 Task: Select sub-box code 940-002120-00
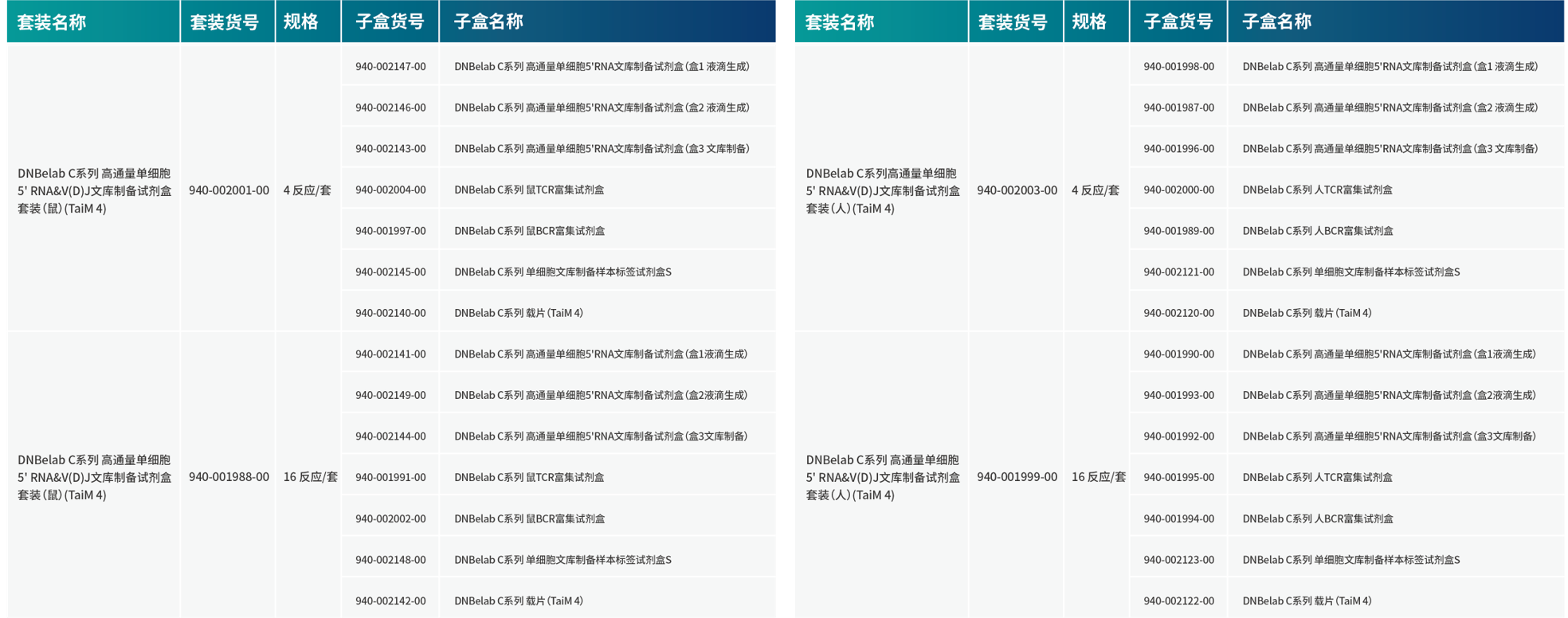coord(1179,313)
